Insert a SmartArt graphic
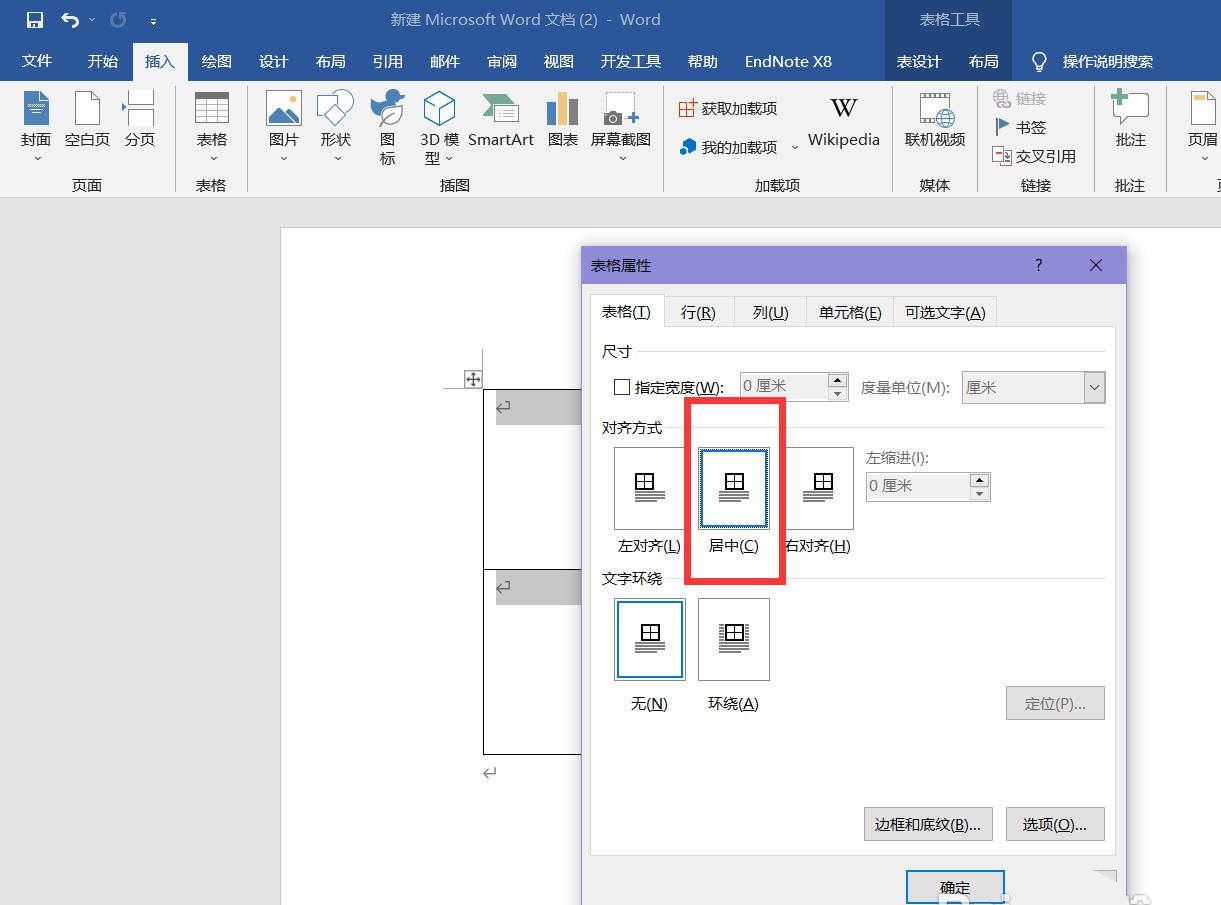 click(501, 120)
